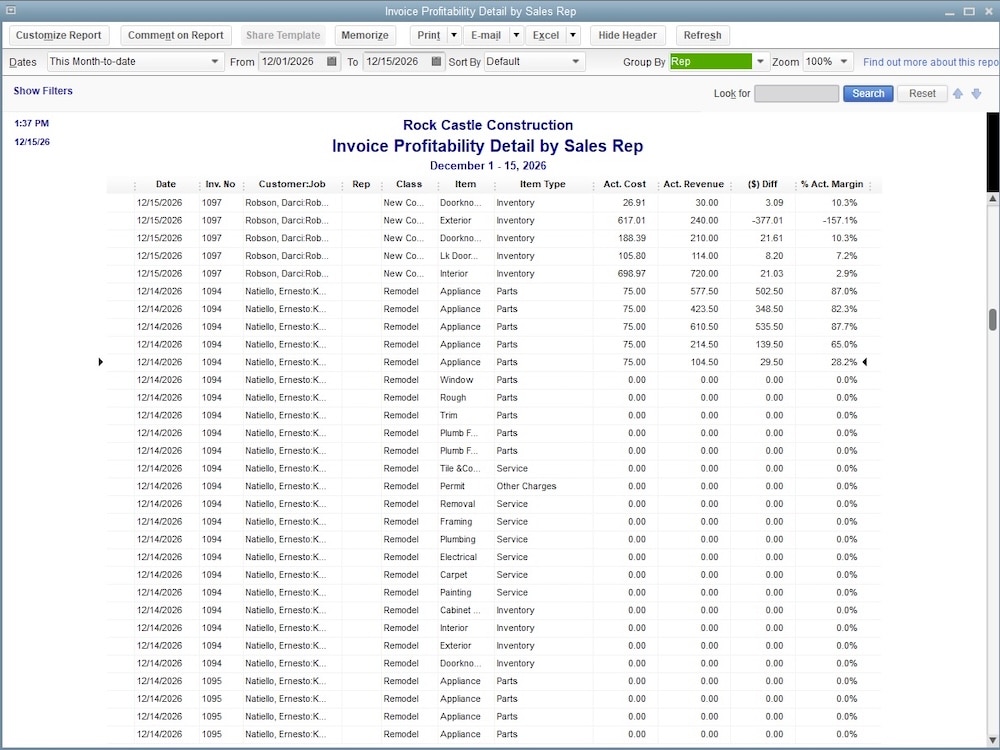Click the Show Filters link
The image size is (1000, 750).
[x=43, y=91]
